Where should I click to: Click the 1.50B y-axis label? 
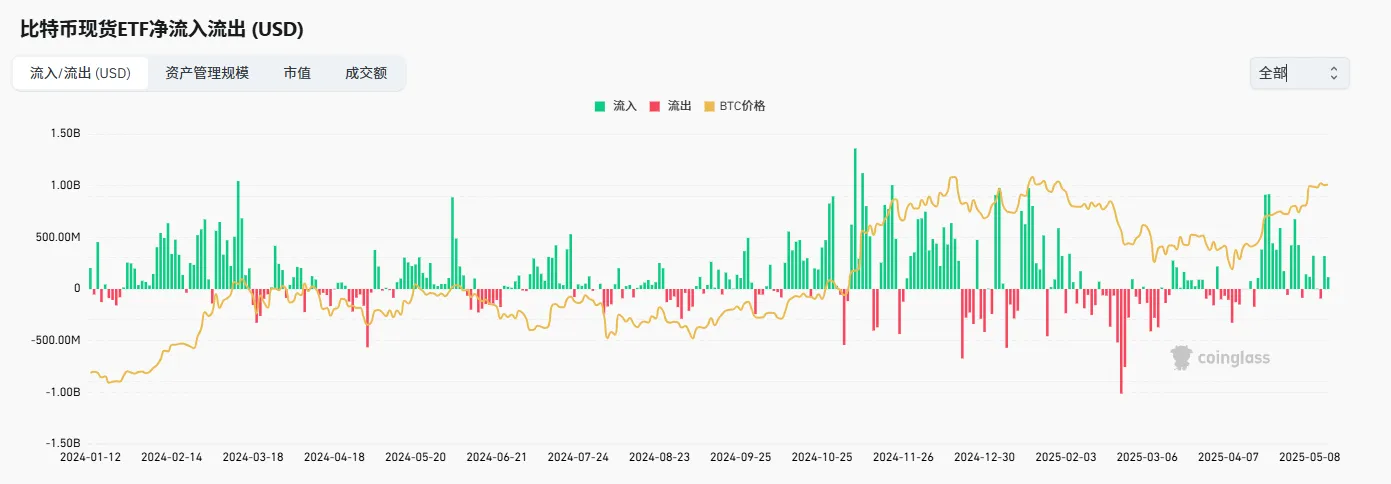[x=63, y=133]
